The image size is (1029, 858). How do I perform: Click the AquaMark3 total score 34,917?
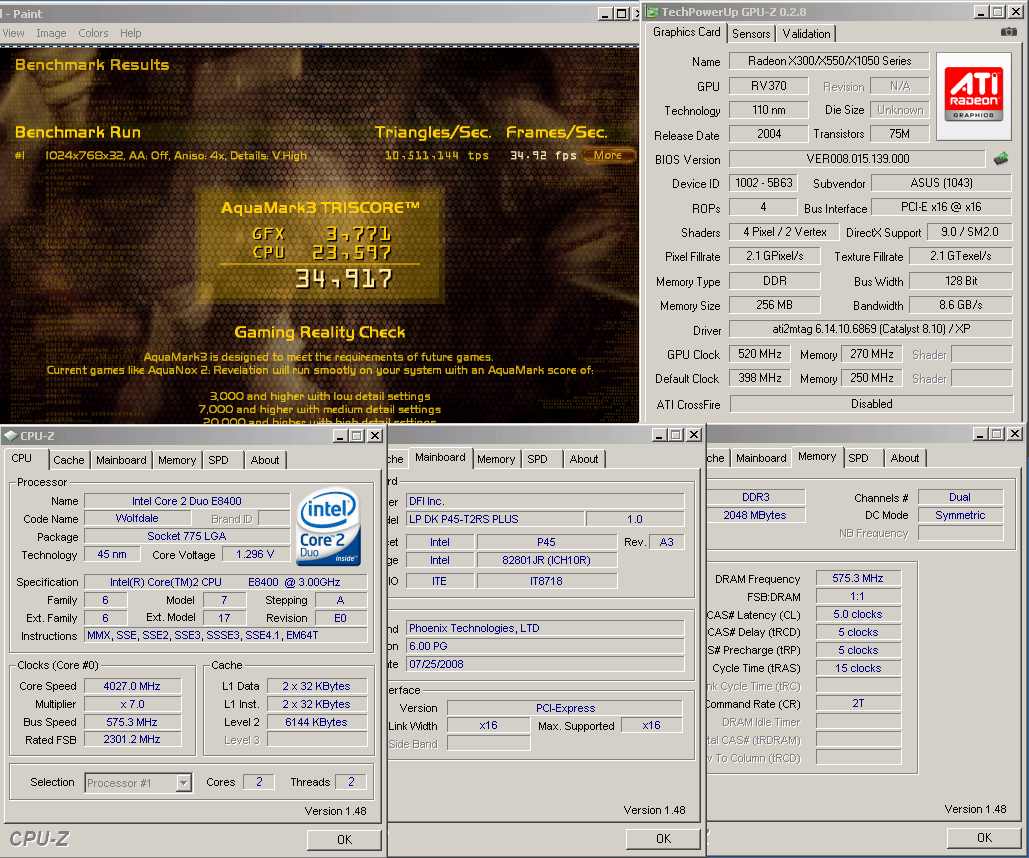(x=343, y=279)
